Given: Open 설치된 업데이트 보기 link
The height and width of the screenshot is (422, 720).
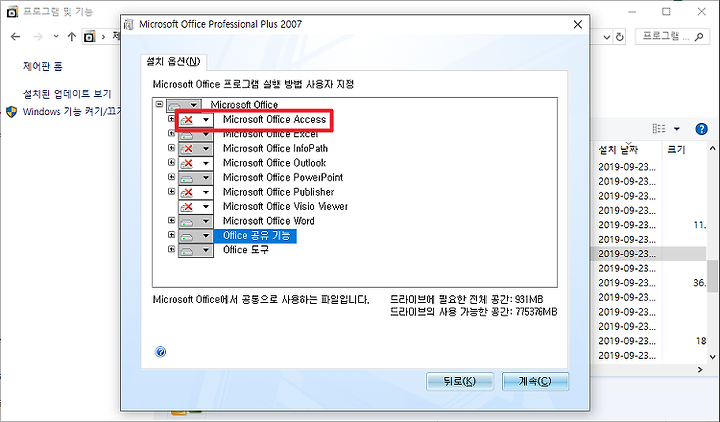Looking at the screenshot, I should [67, 94].
